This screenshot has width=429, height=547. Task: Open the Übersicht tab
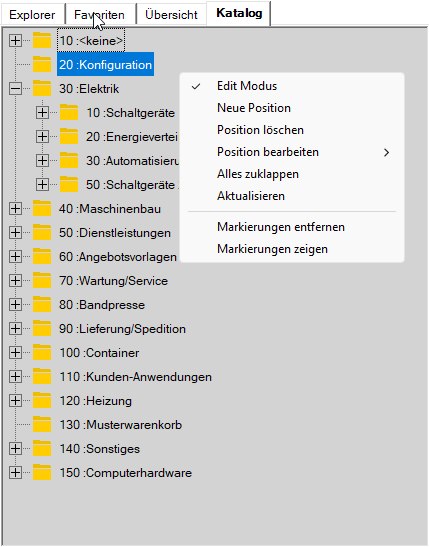tap(171, 15)
